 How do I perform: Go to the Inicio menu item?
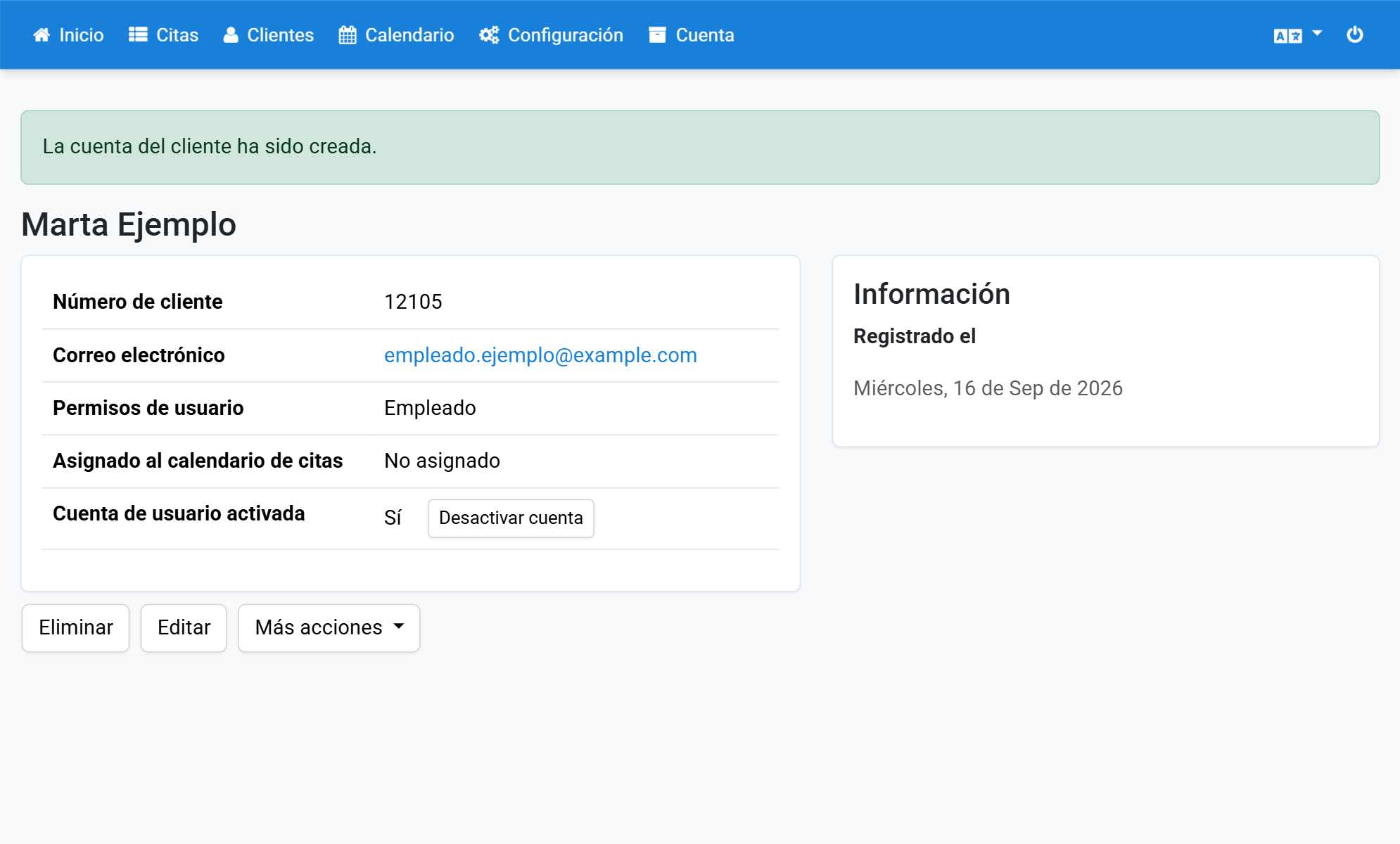pos(68,35)
